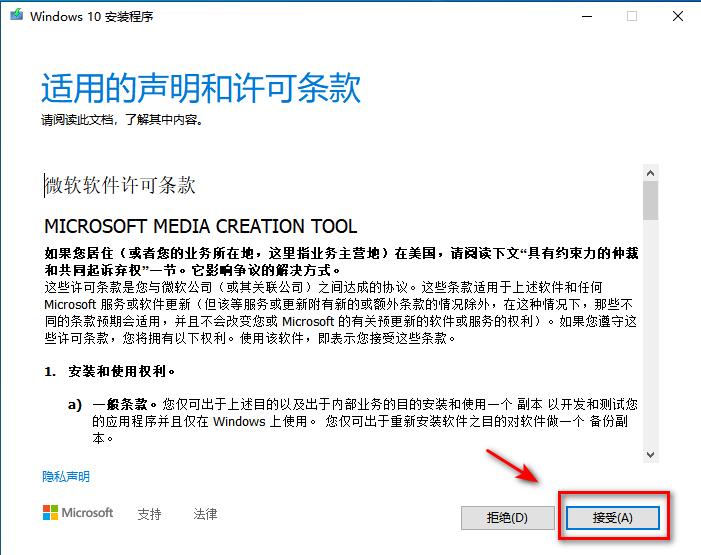The width and height of the screenshot is (701, 555).
Task: Click the license scrollbar up arrow
Action: (650, 173)
